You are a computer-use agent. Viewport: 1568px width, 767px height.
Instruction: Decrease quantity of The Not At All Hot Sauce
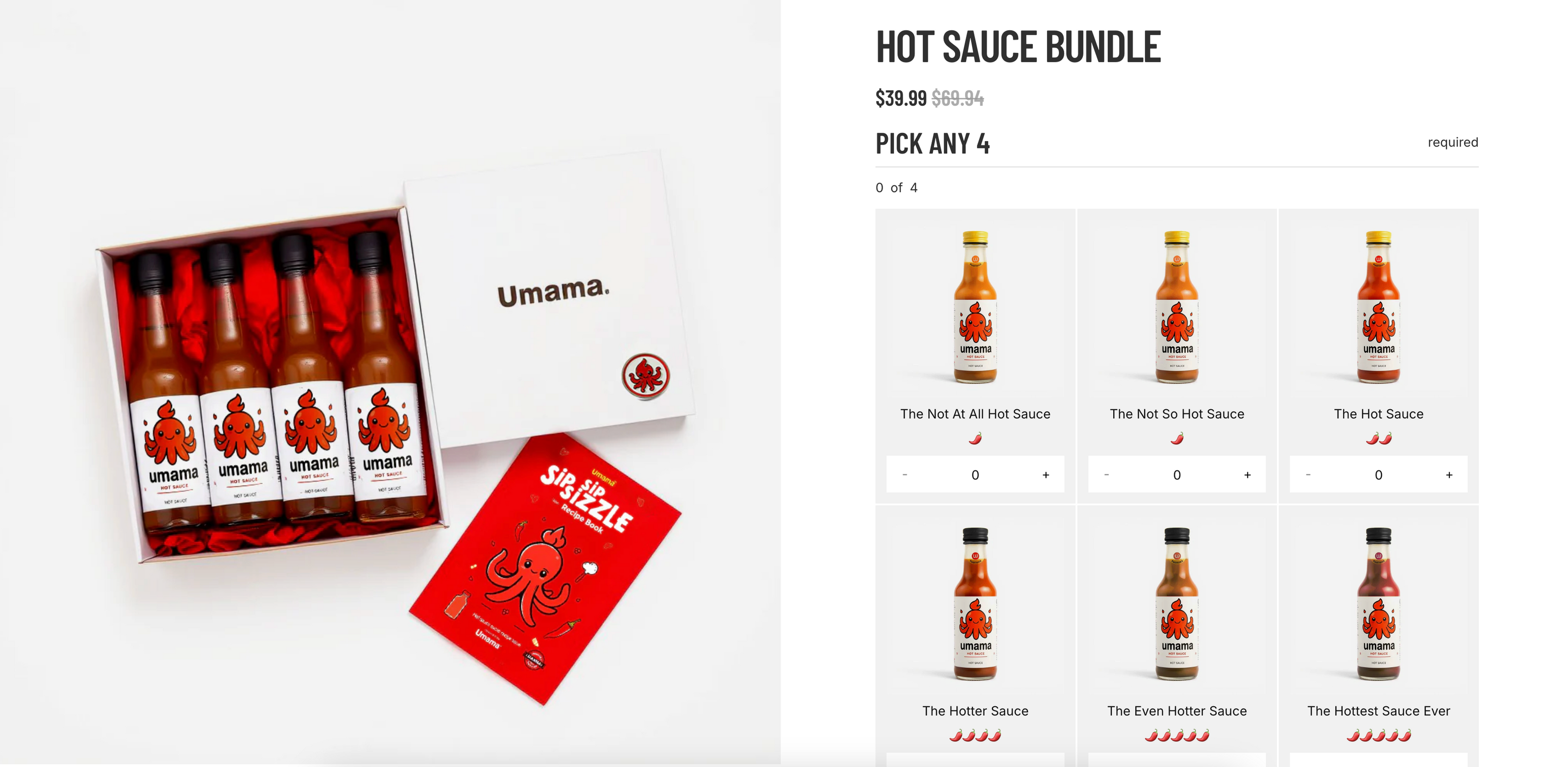click(905, 475)
